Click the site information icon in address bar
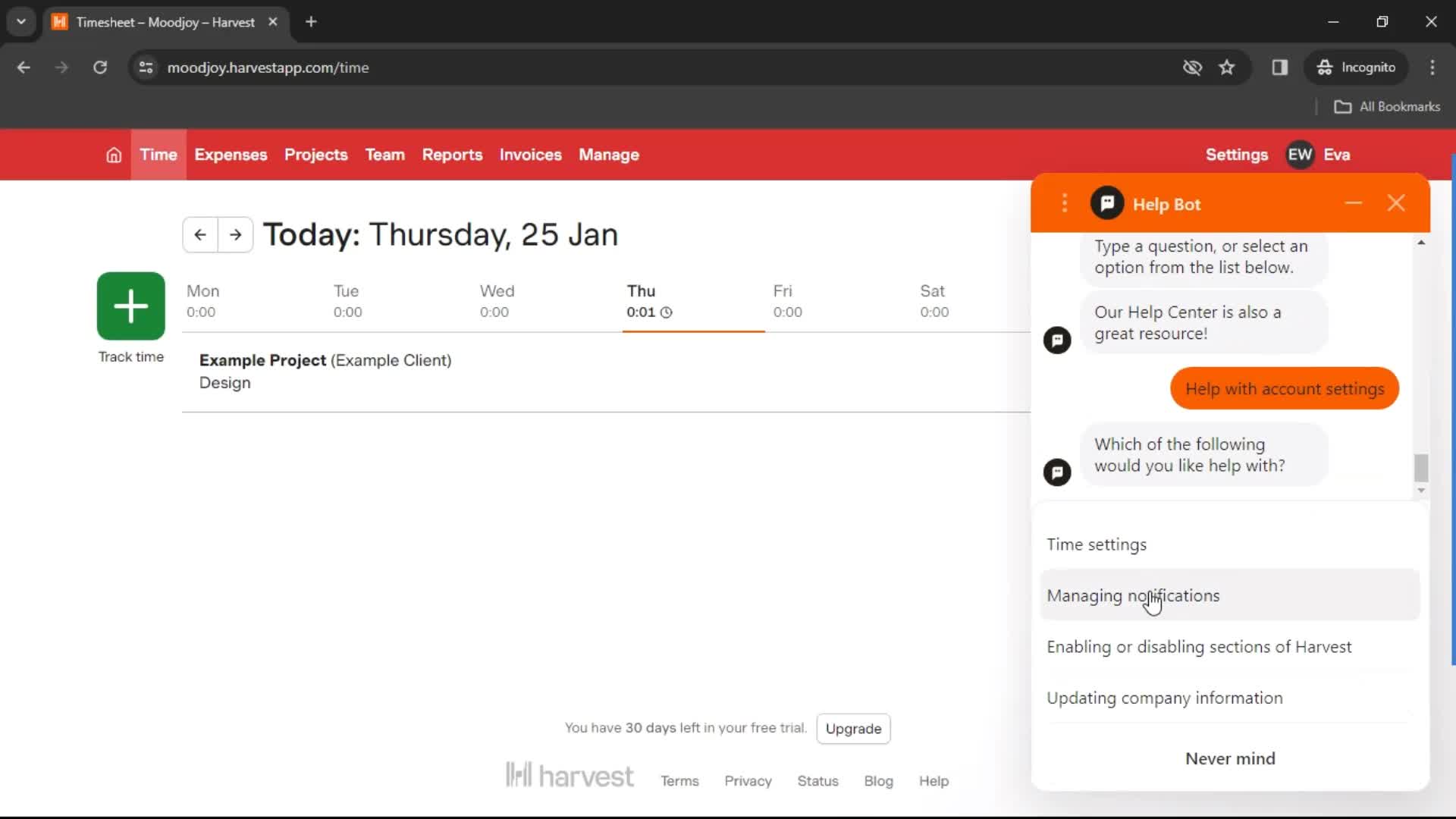The image size is (1456, 819). (146, 67)
